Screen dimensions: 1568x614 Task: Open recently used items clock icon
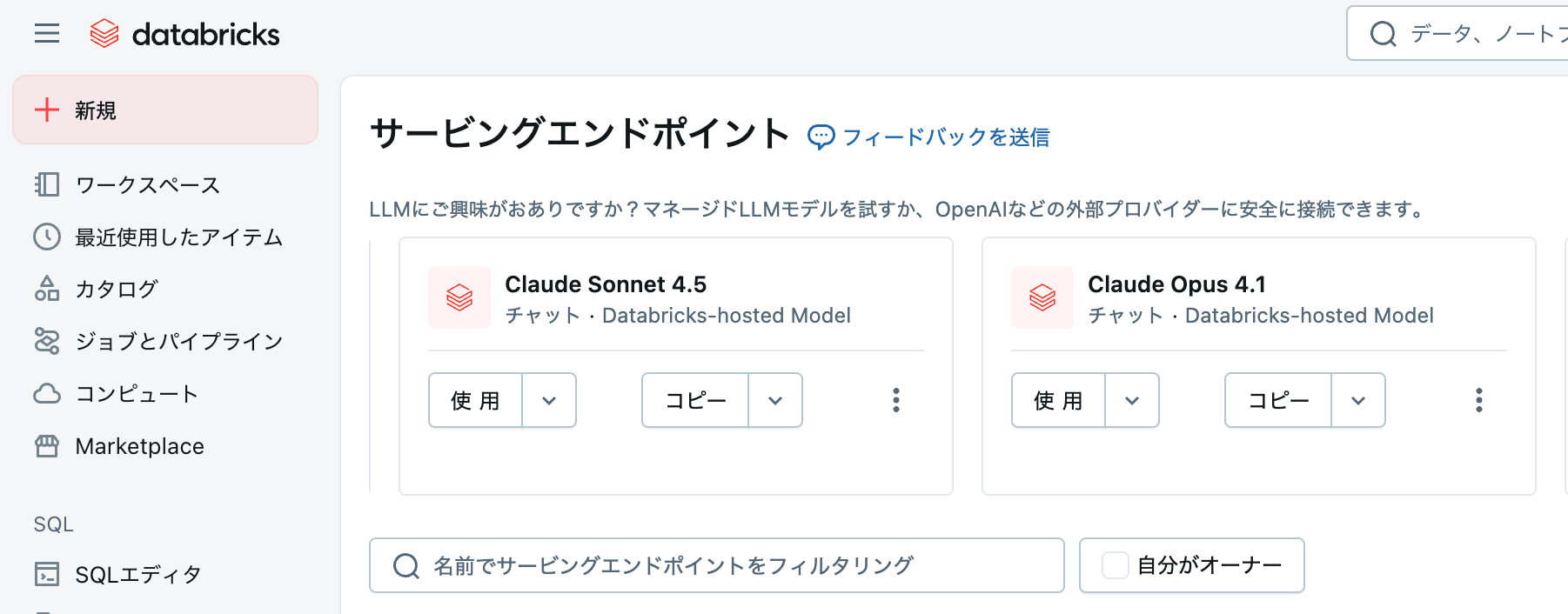47,237
